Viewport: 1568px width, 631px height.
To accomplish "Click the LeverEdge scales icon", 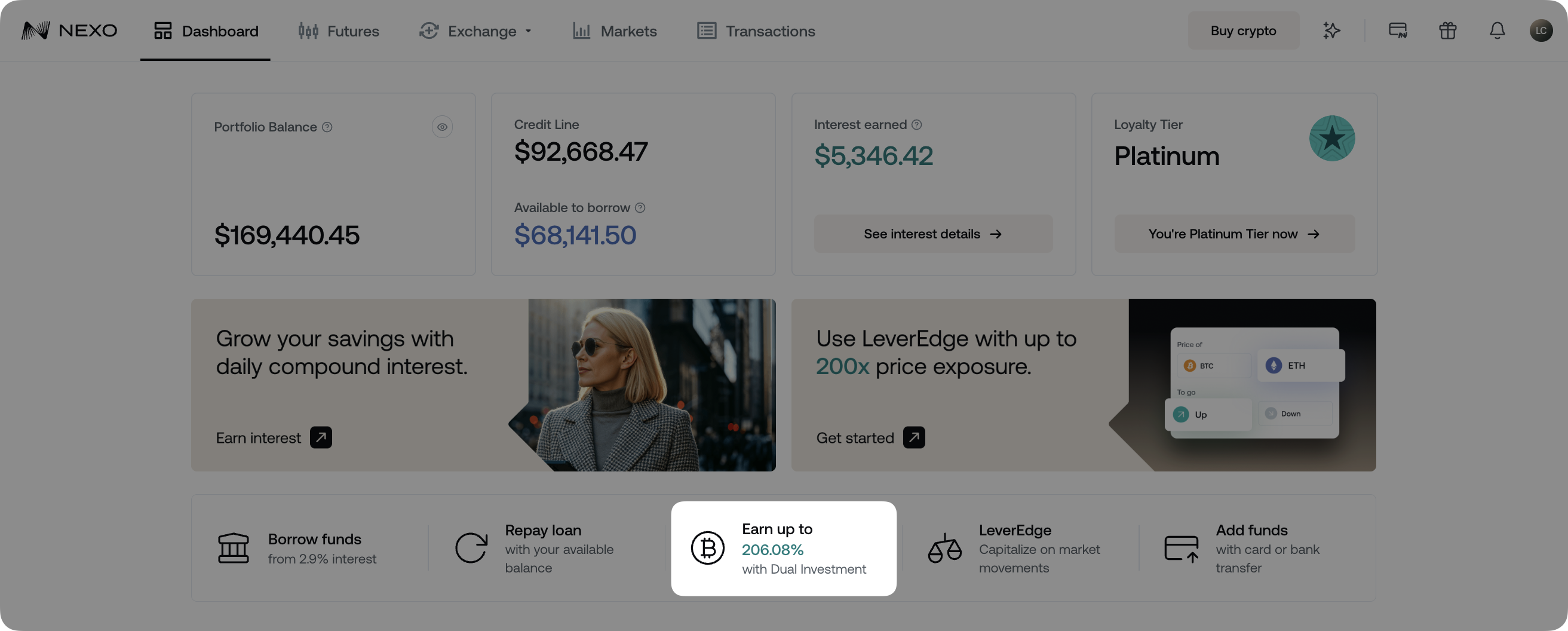I will (945, 547).
